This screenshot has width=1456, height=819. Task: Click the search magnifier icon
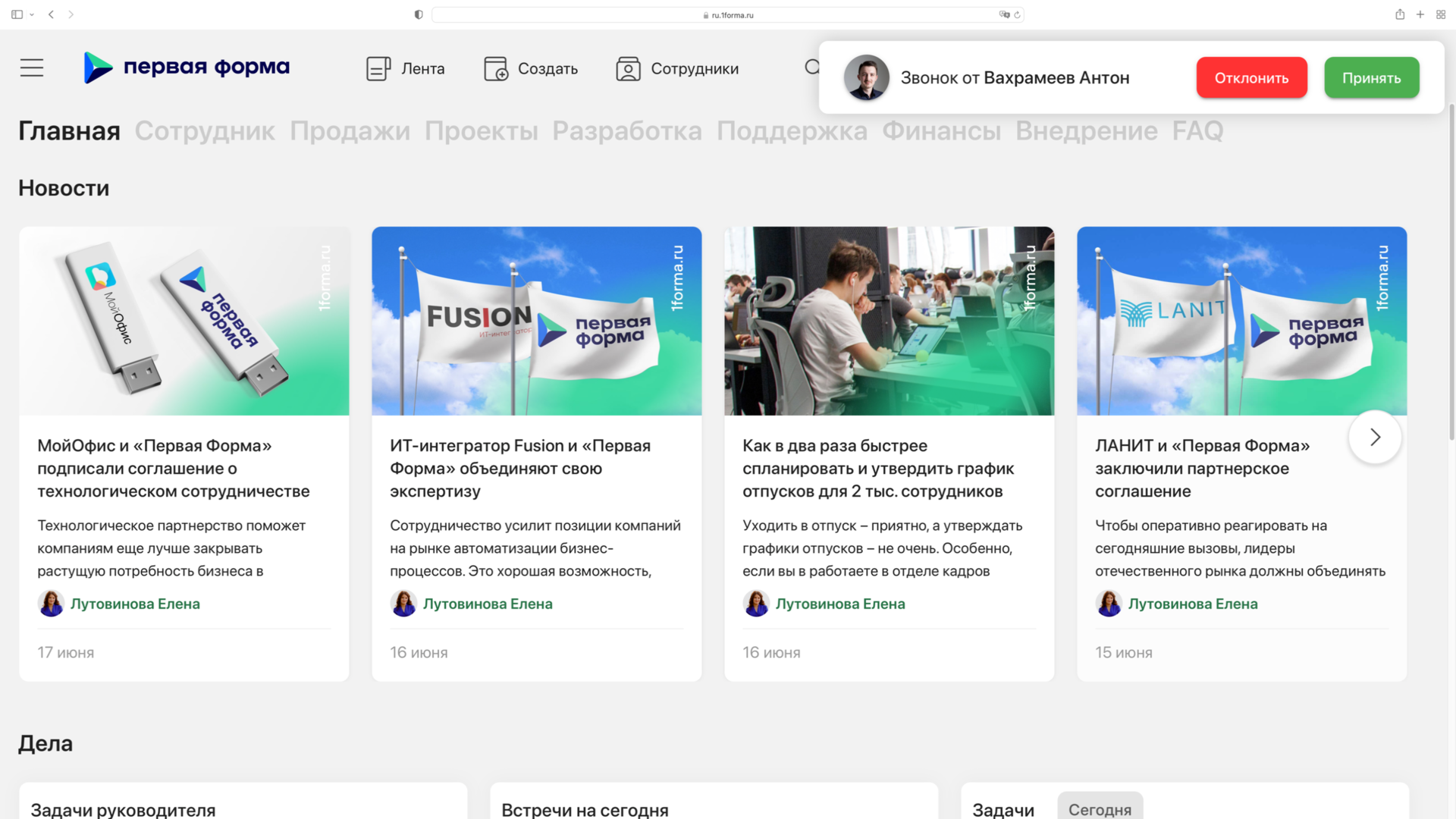[811, 67]
